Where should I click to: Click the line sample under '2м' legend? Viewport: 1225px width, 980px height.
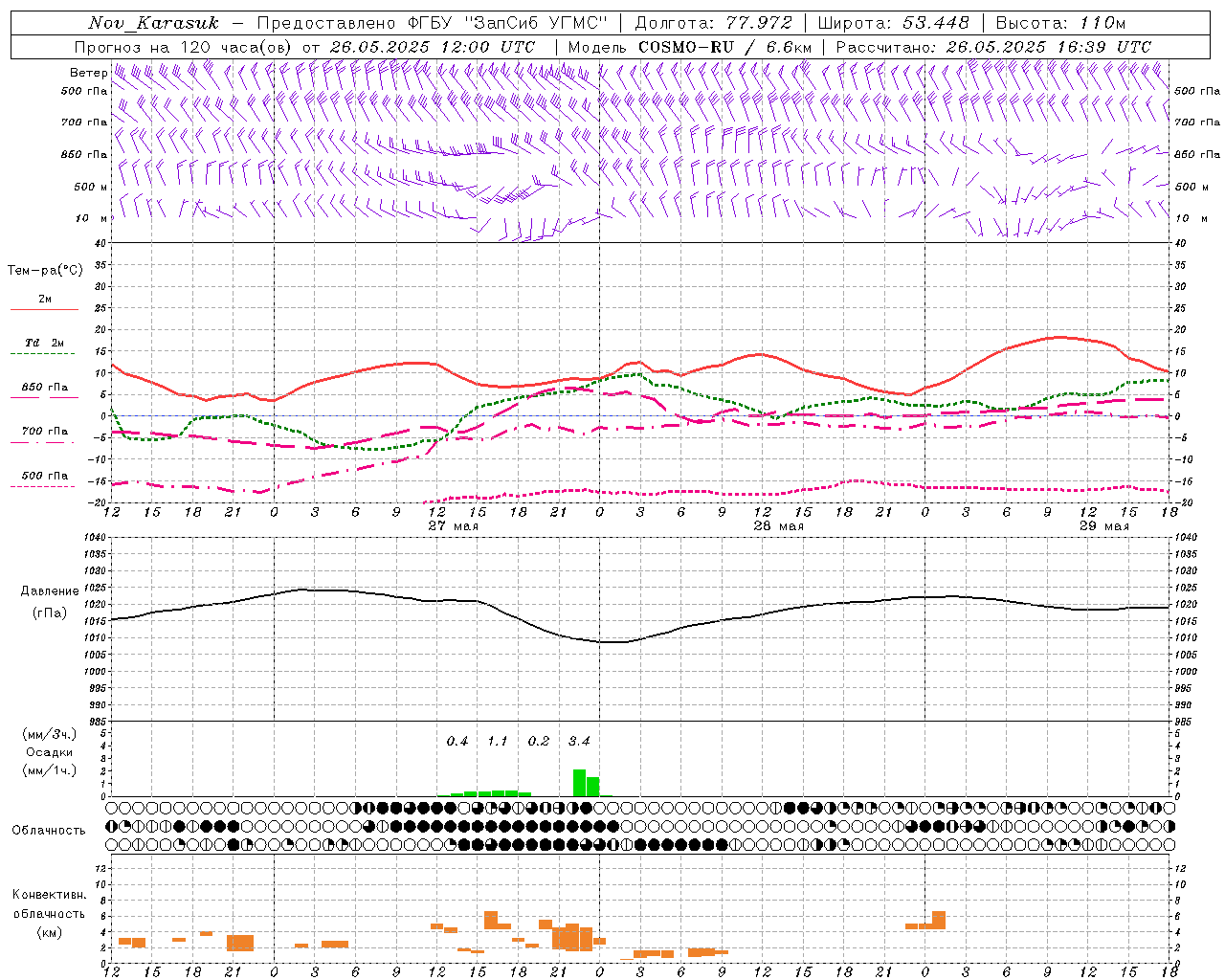(44, 310)
